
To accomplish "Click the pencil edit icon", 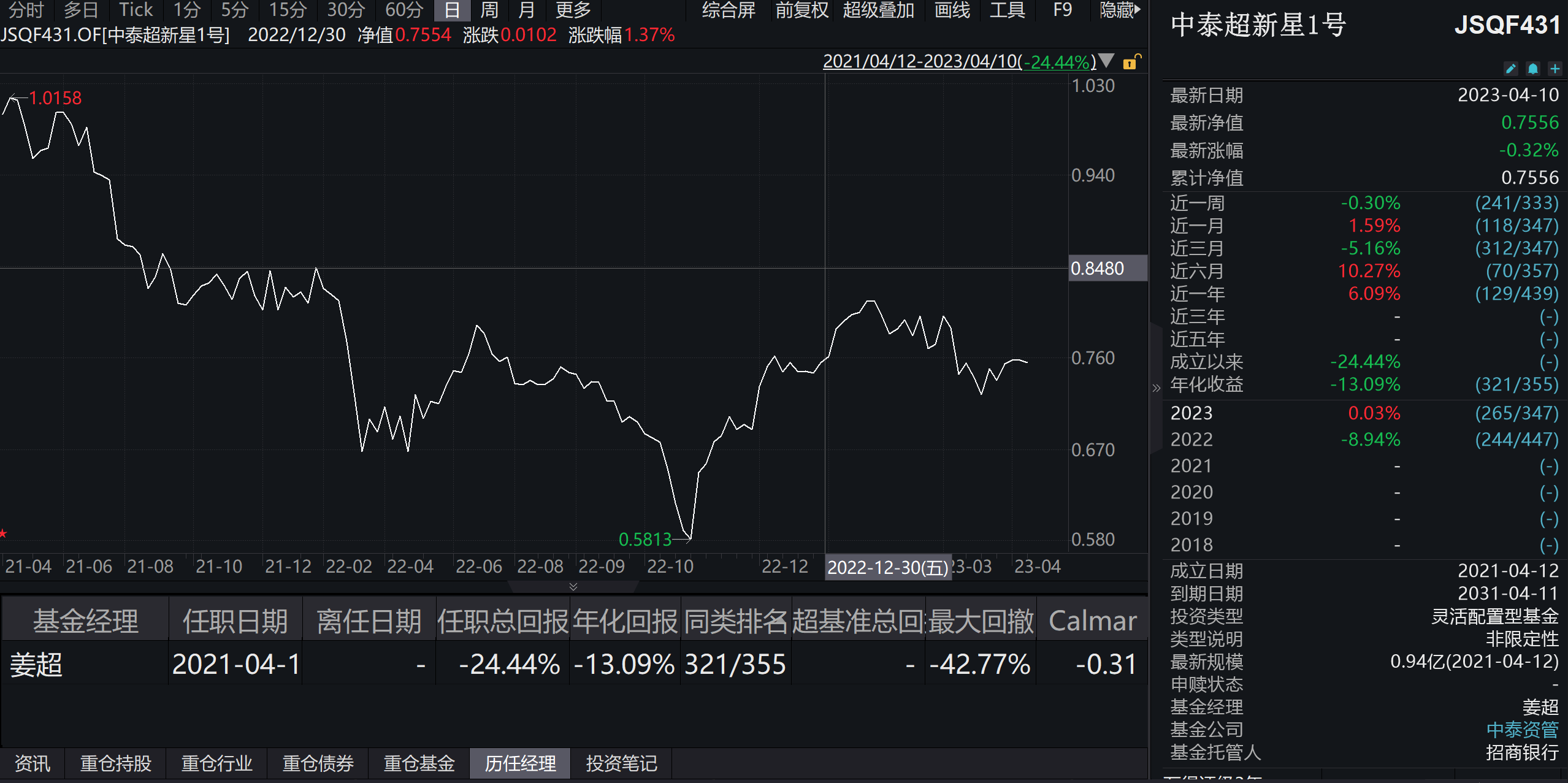I will coord(1510,69).
